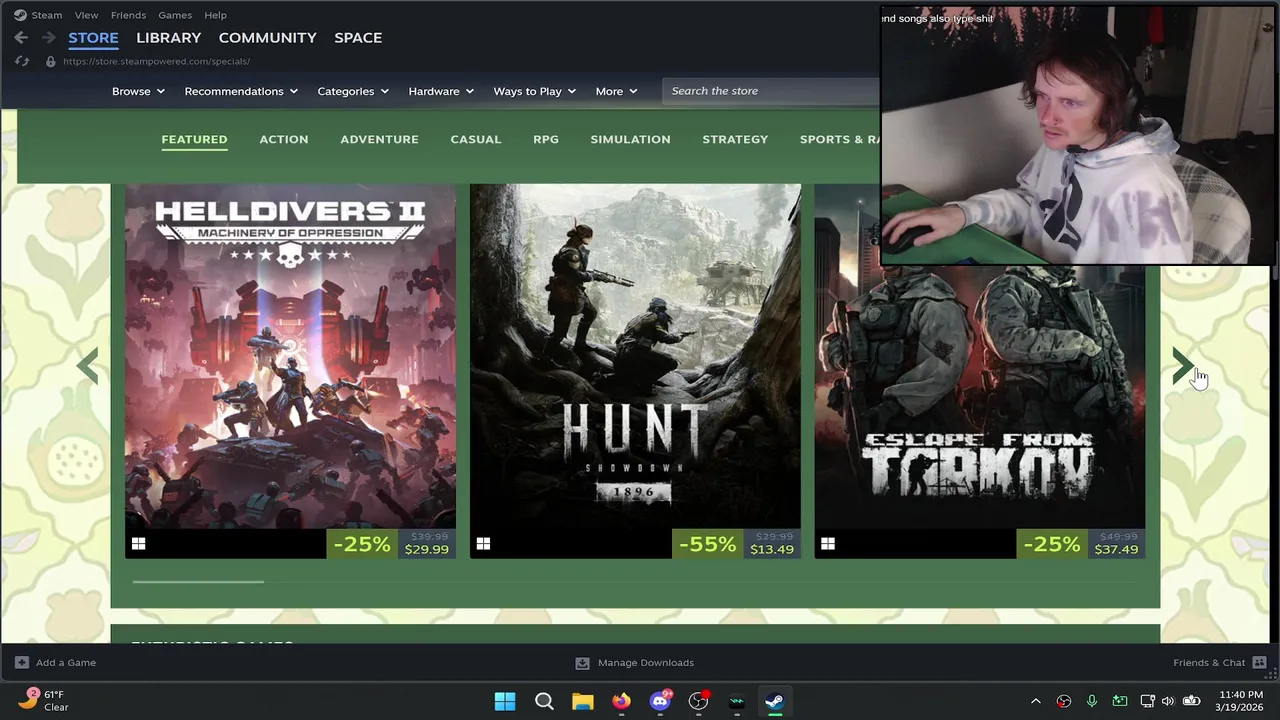The height and width of the screenshot is (720, 1280).
Task: Click the Friends & Chat label
Action: click(1209, 662)
